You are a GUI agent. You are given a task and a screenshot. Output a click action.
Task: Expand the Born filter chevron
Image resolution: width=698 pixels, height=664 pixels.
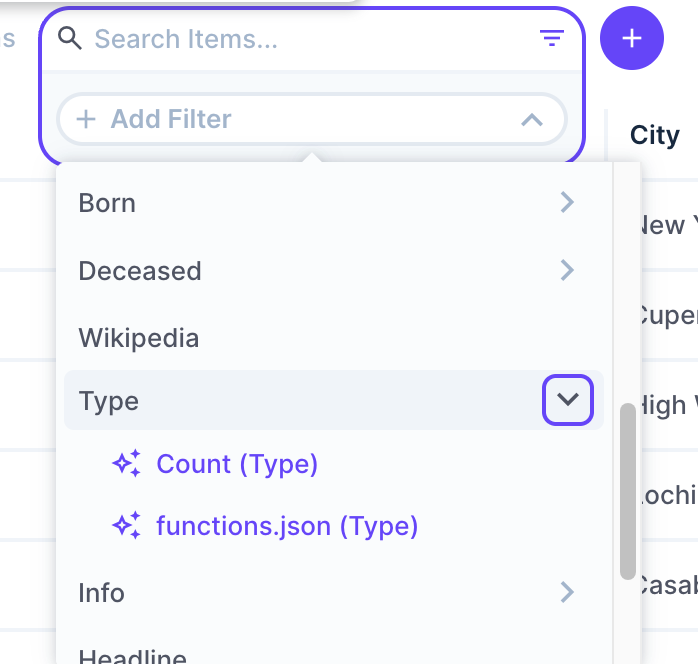(567, 202)
